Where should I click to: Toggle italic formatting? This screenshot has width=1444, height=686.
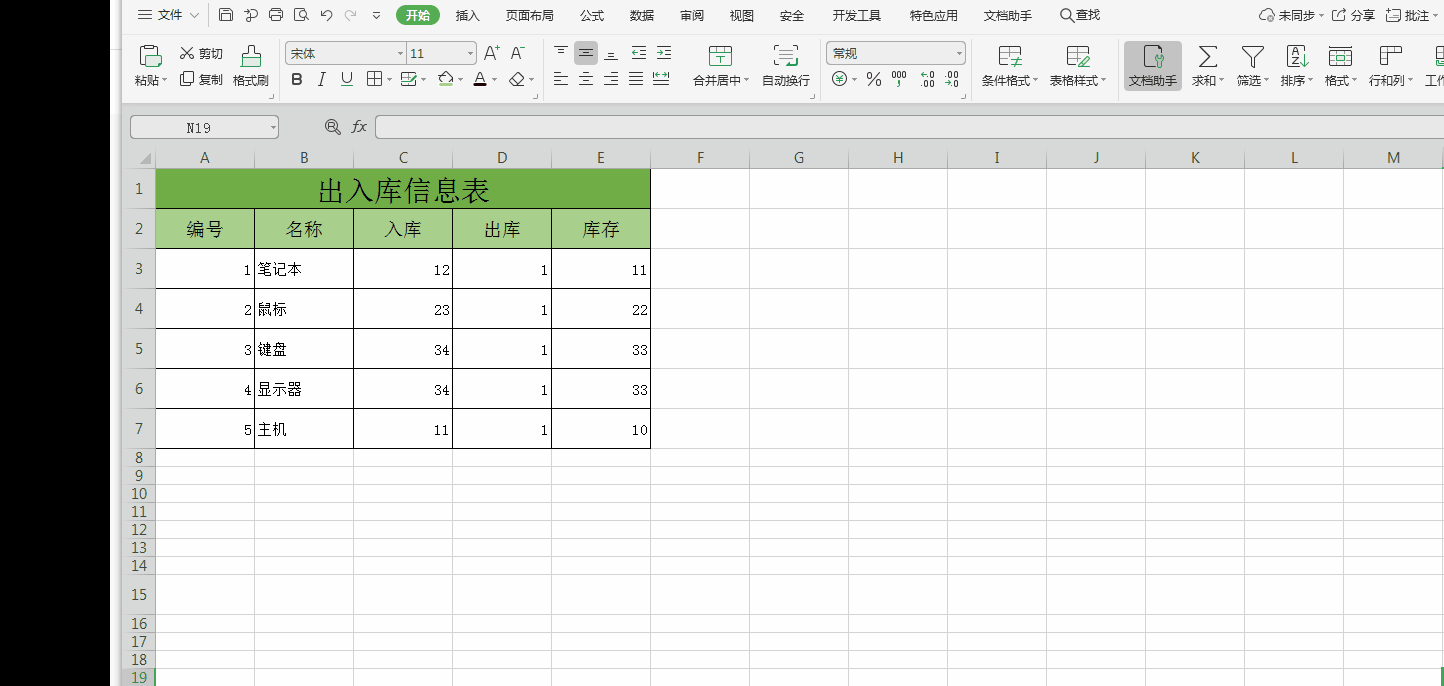[321, 80]
